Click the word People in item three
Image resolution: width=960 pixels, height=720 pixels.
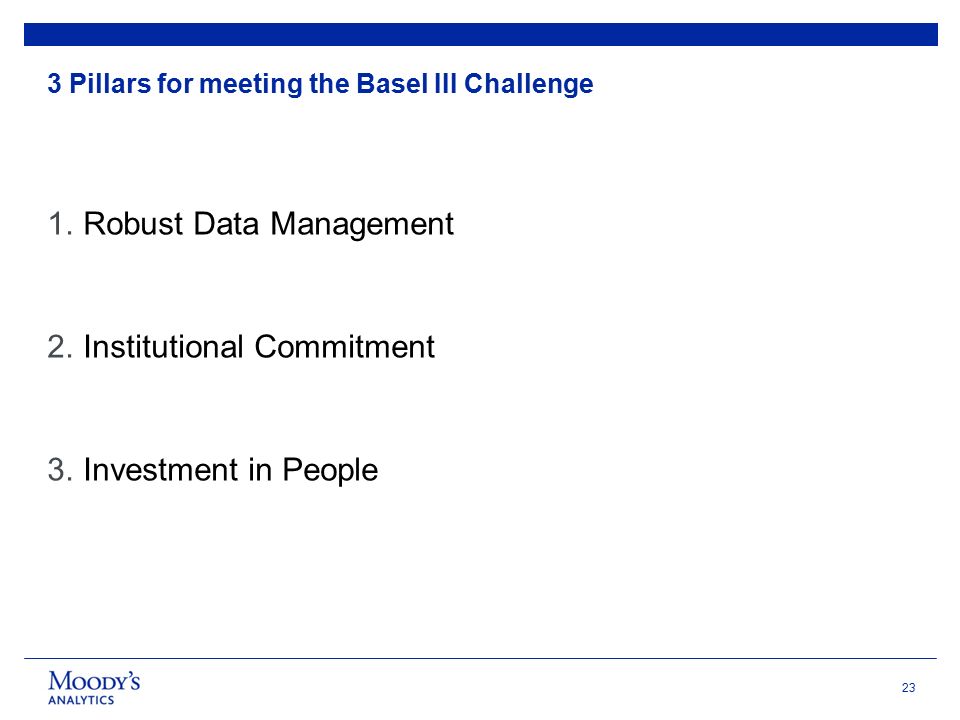click(329, 471)
